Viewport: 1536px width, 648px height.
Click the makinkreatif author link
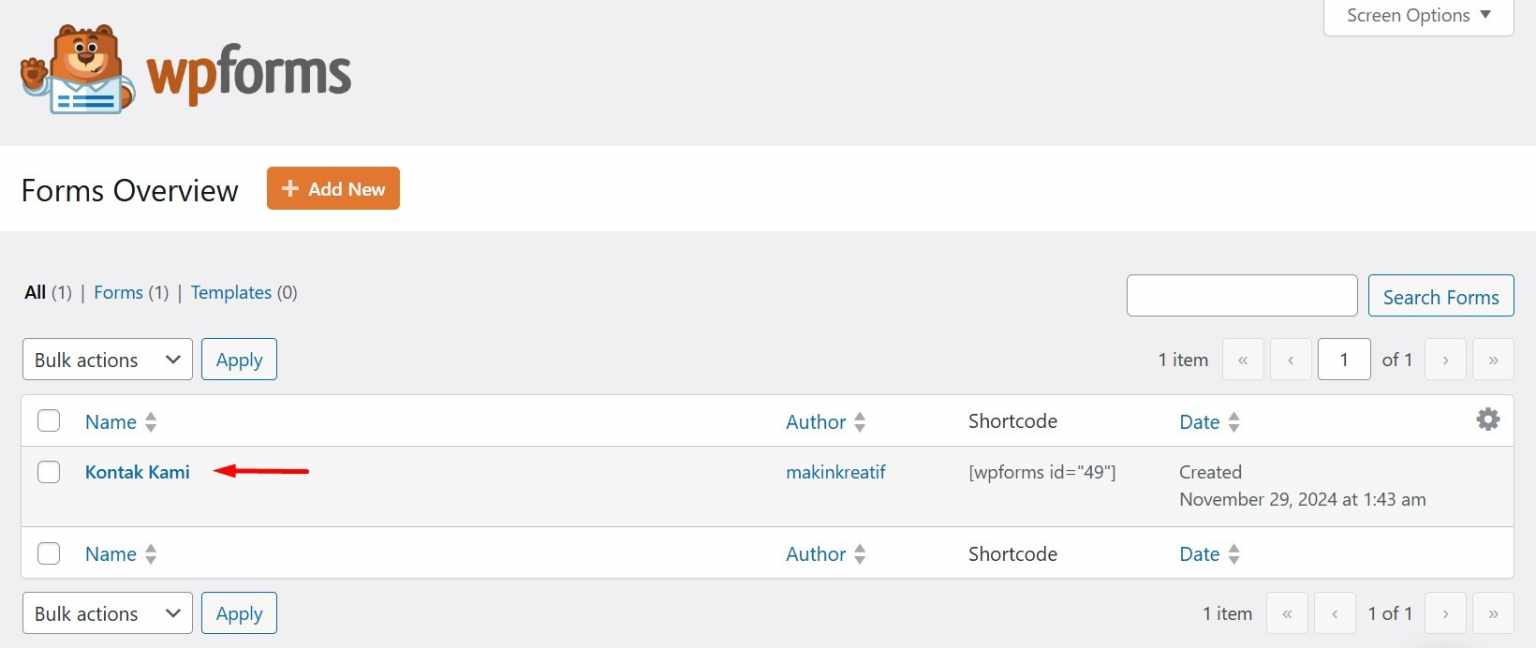pyautogui.click(x=836, y=472)
